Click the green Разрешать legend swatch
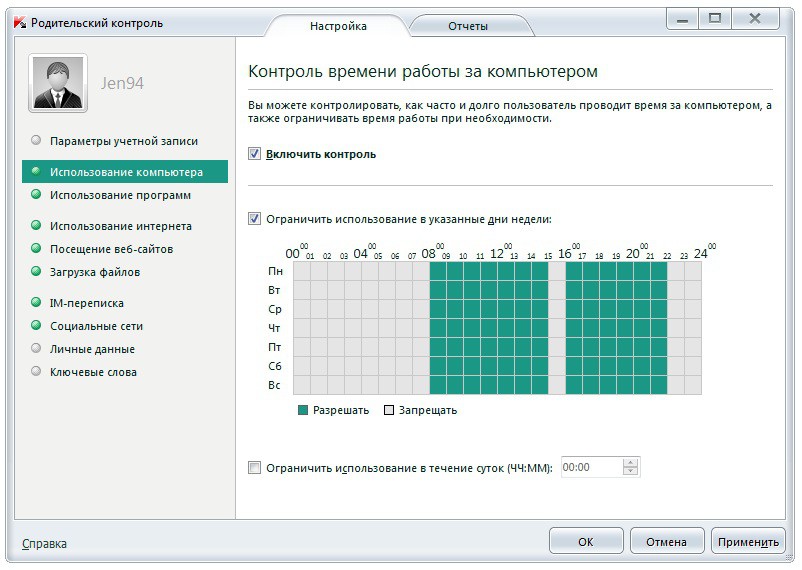This screenshot has height=570, width=802. click(x=303, y=410)
